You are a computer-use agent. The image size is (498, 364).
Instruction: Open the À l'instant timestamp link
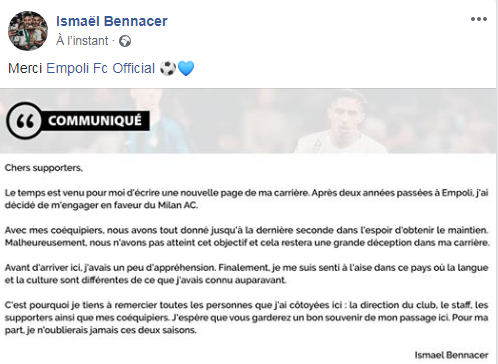(82, 41)
